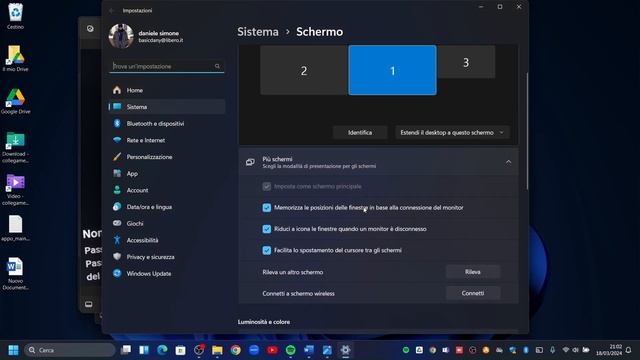Click the Account person icon in the sidebar
This screenshot has height=360, width=640.
coord(117,190)
